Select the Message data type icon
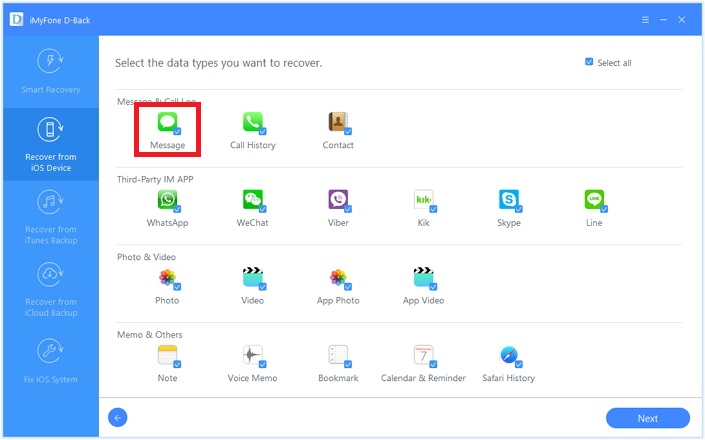Viewport: 705px width, 440px height. (x=167, y=122)
